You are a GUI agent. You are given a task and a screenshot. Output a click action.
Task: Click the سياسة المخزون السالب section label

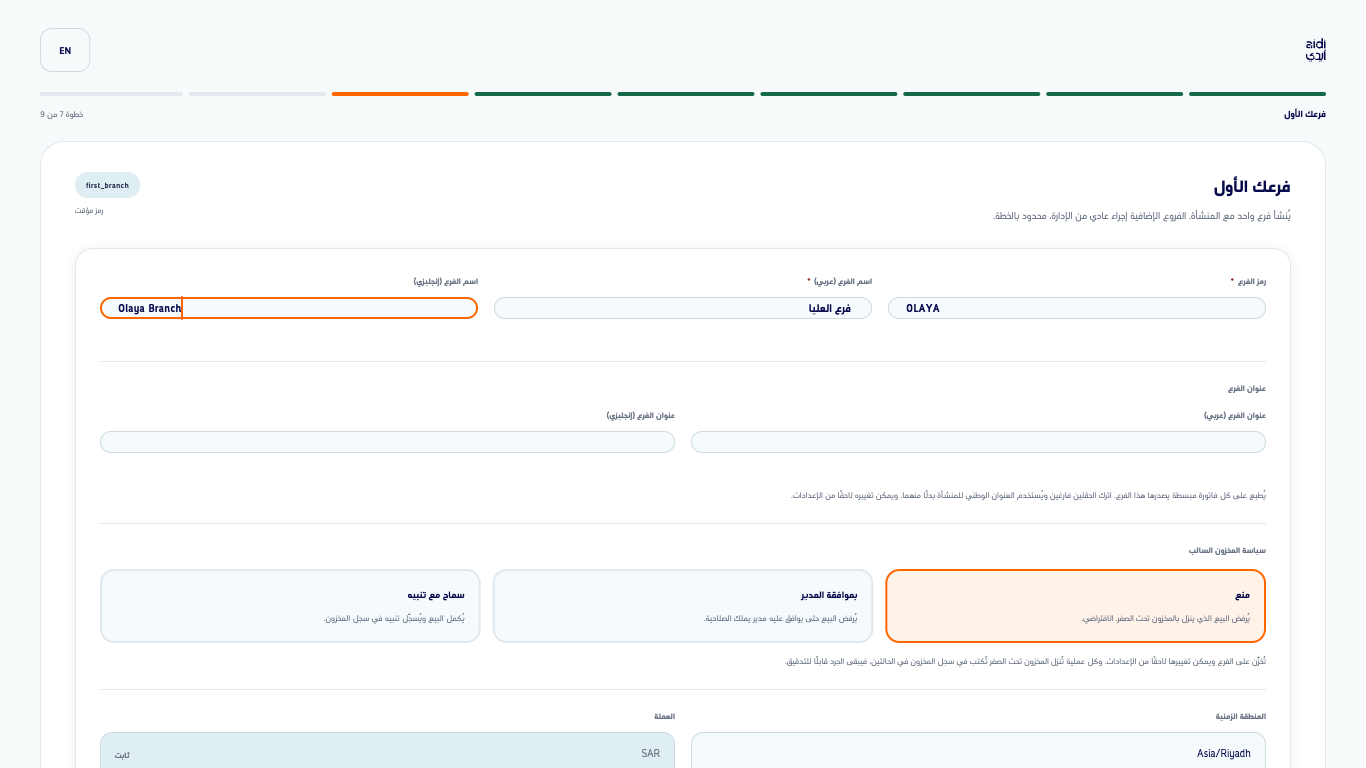pos(1227,551)
